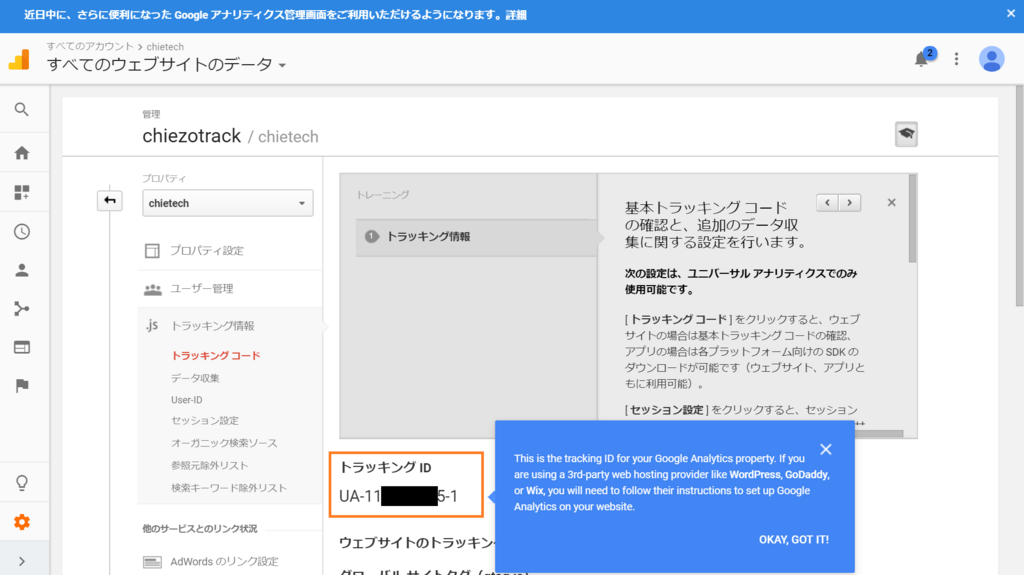Viewport: 1024px width, 575px height.
Task: Select トラッキング コード submenu item
Action: [216, 355]
